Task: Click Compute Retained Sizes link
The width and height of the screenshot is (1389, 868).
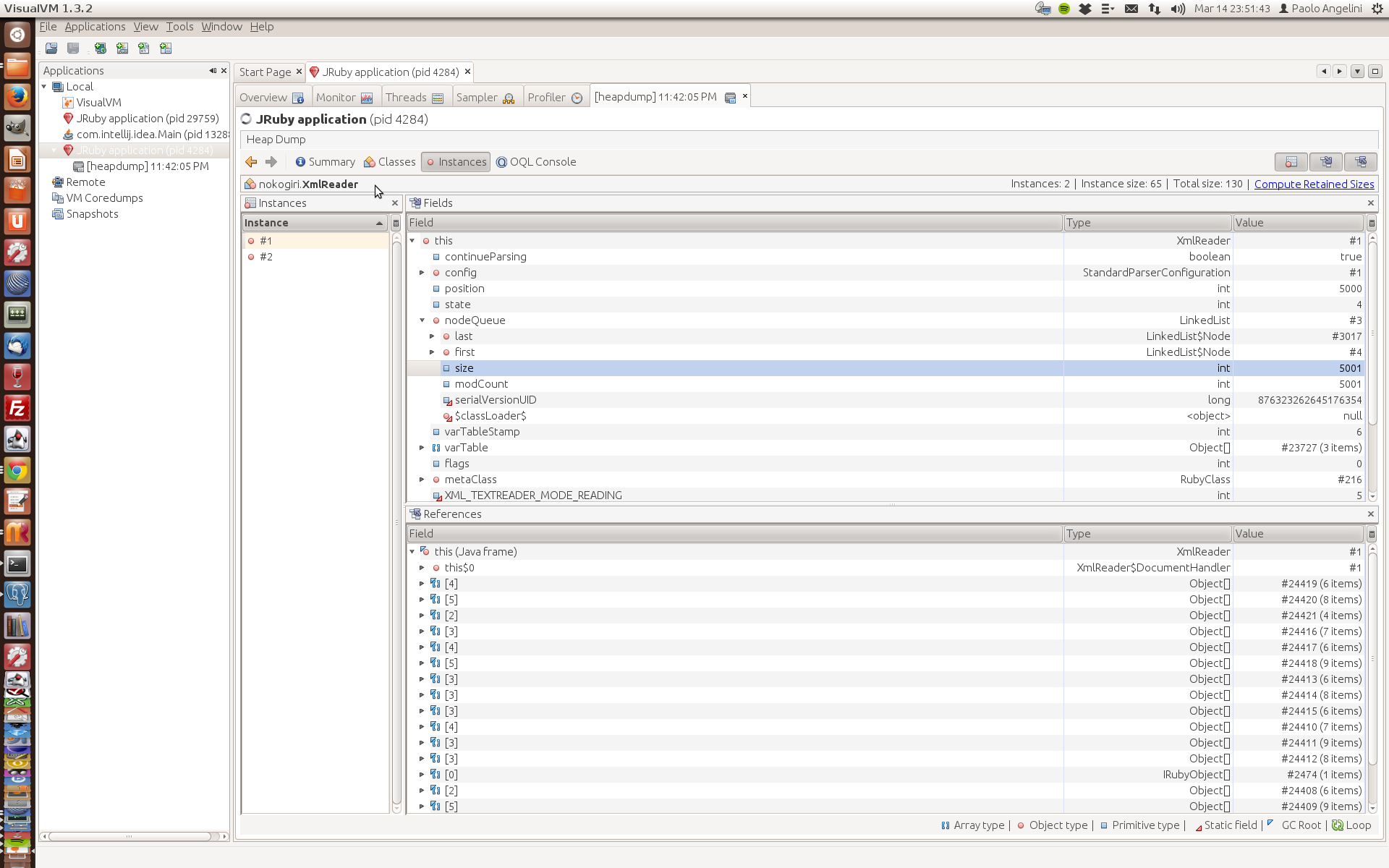Action: point(1314,184)
